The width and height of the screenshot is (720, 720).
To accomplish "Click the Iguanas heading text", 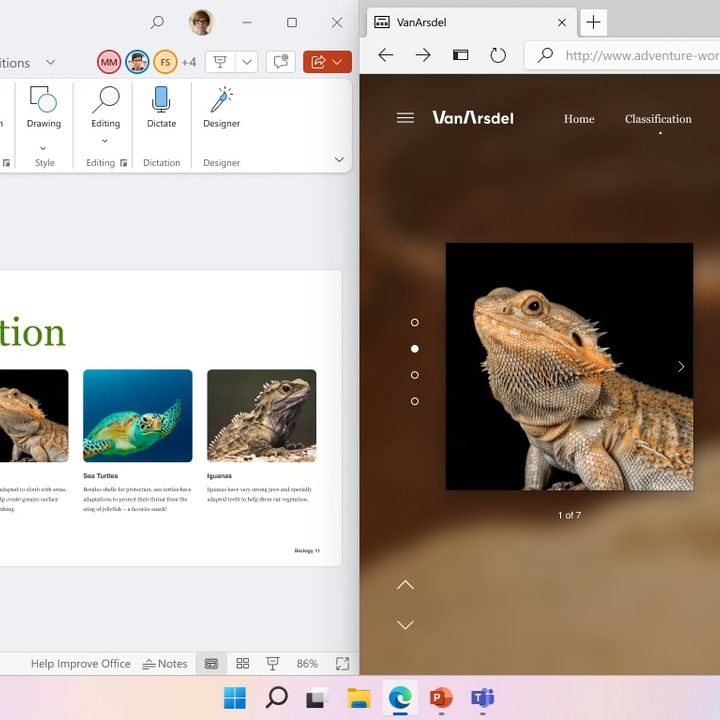I will [219, 476].
